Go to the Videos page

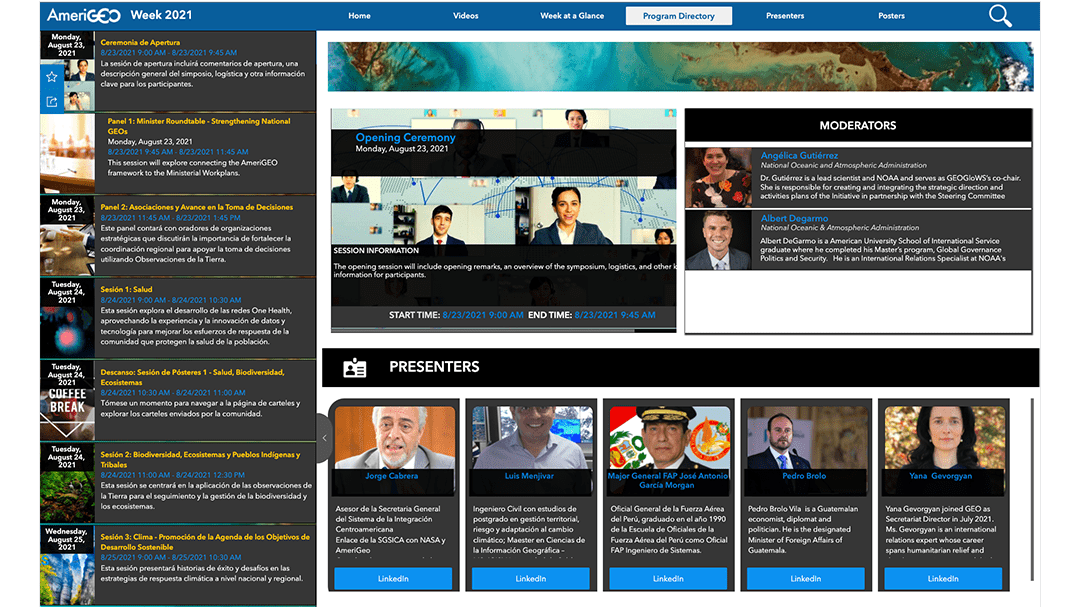tap(466, 15)
